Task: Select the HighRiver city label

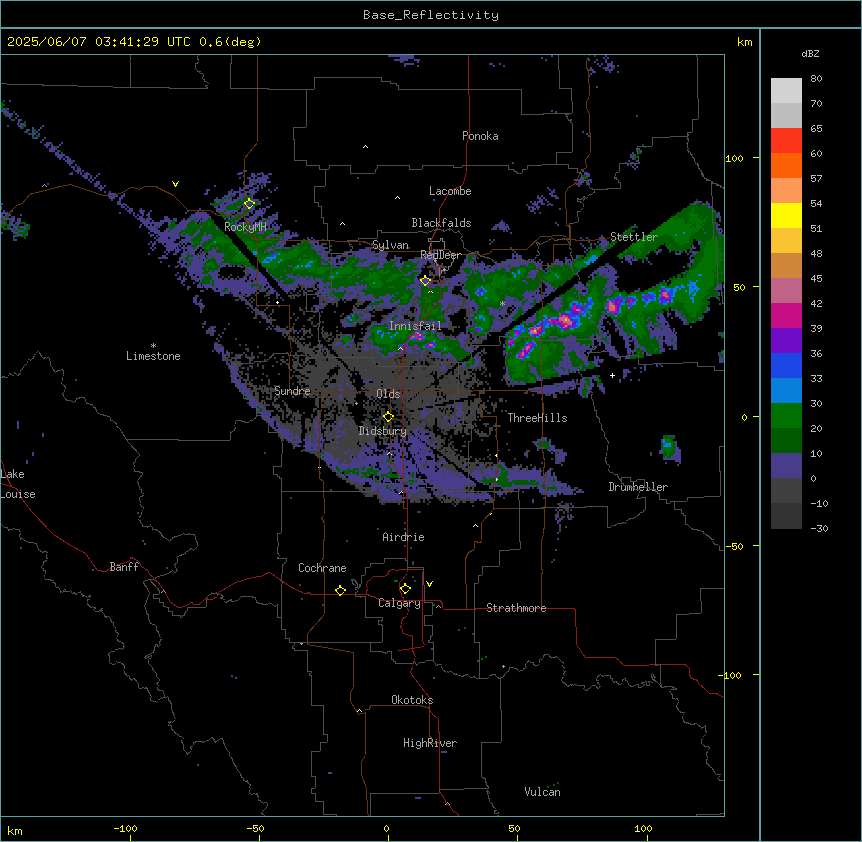Action: point(430,743)
